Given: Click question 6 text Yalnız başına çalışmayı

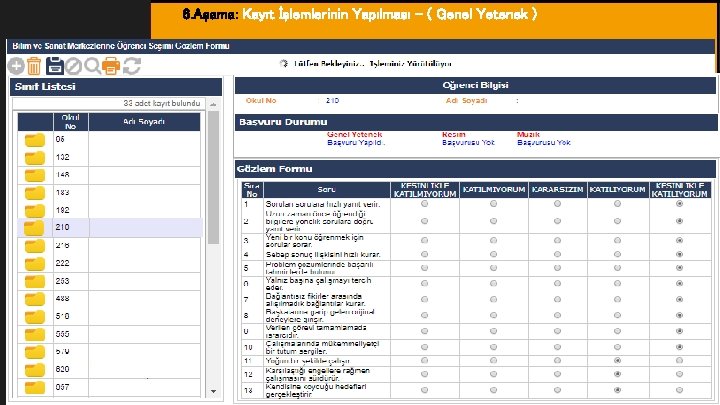Looking at the screenshot, I should 318,284.
